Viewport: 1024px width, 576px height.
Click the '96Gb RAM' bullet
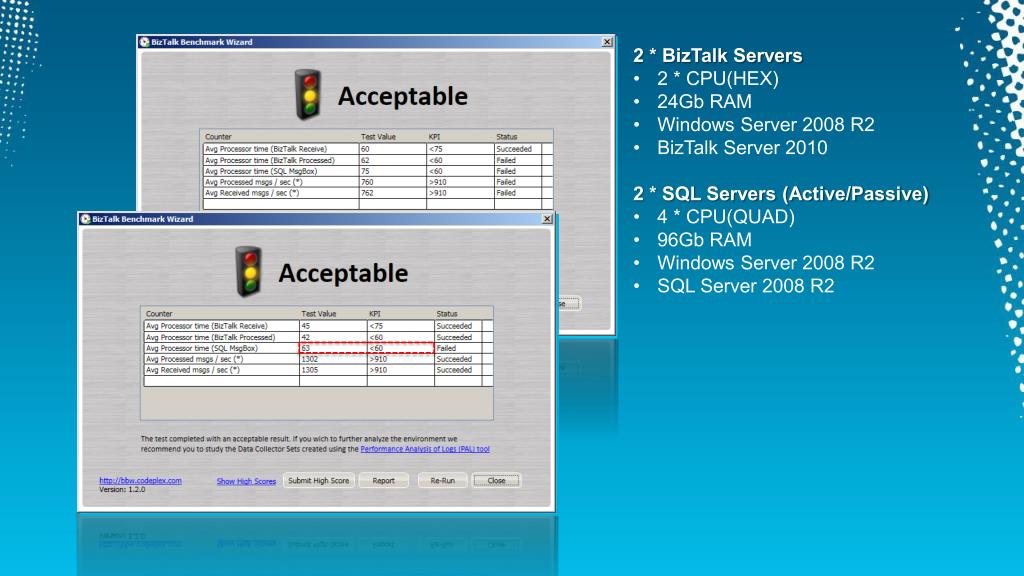(x=704, y=240)
